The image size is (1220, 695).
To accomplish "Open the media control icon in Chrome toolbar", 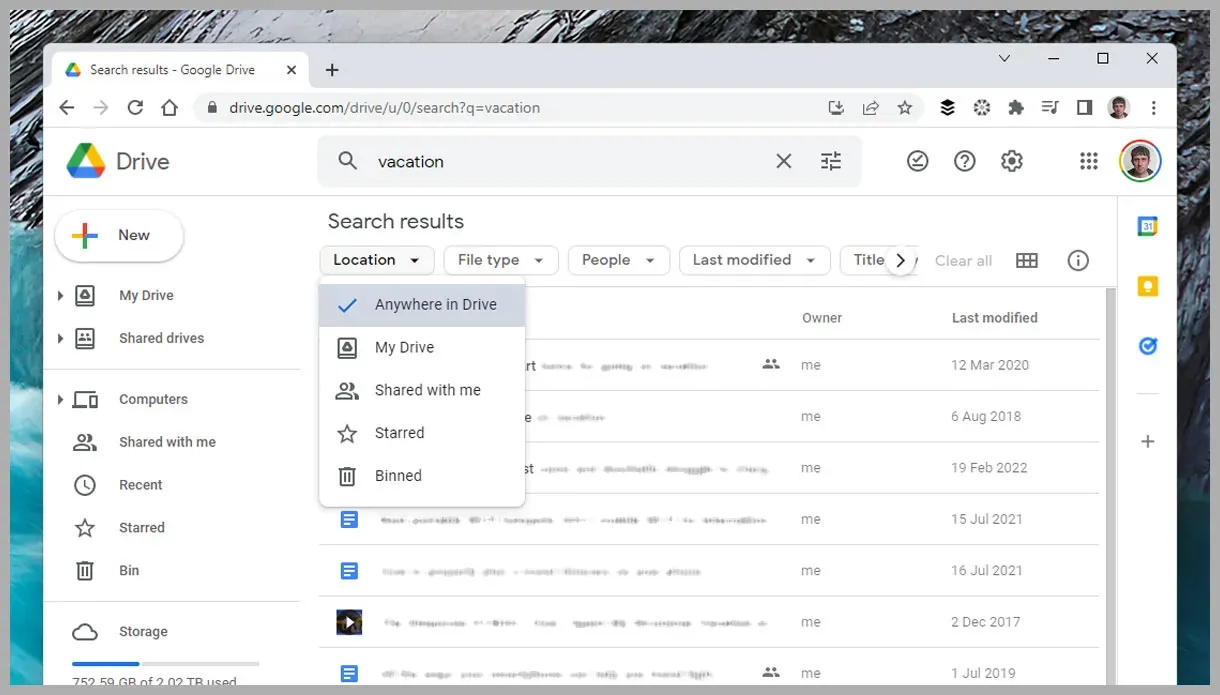I will coord(1050,108).
